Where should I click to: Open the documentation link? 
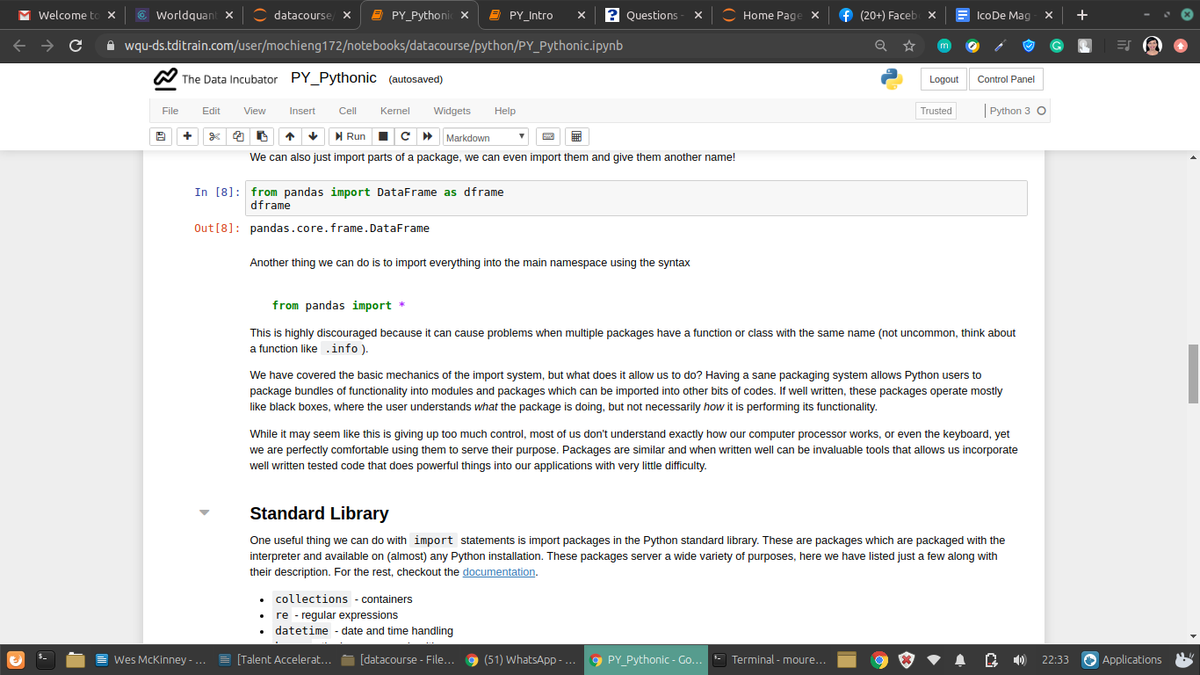499,572
